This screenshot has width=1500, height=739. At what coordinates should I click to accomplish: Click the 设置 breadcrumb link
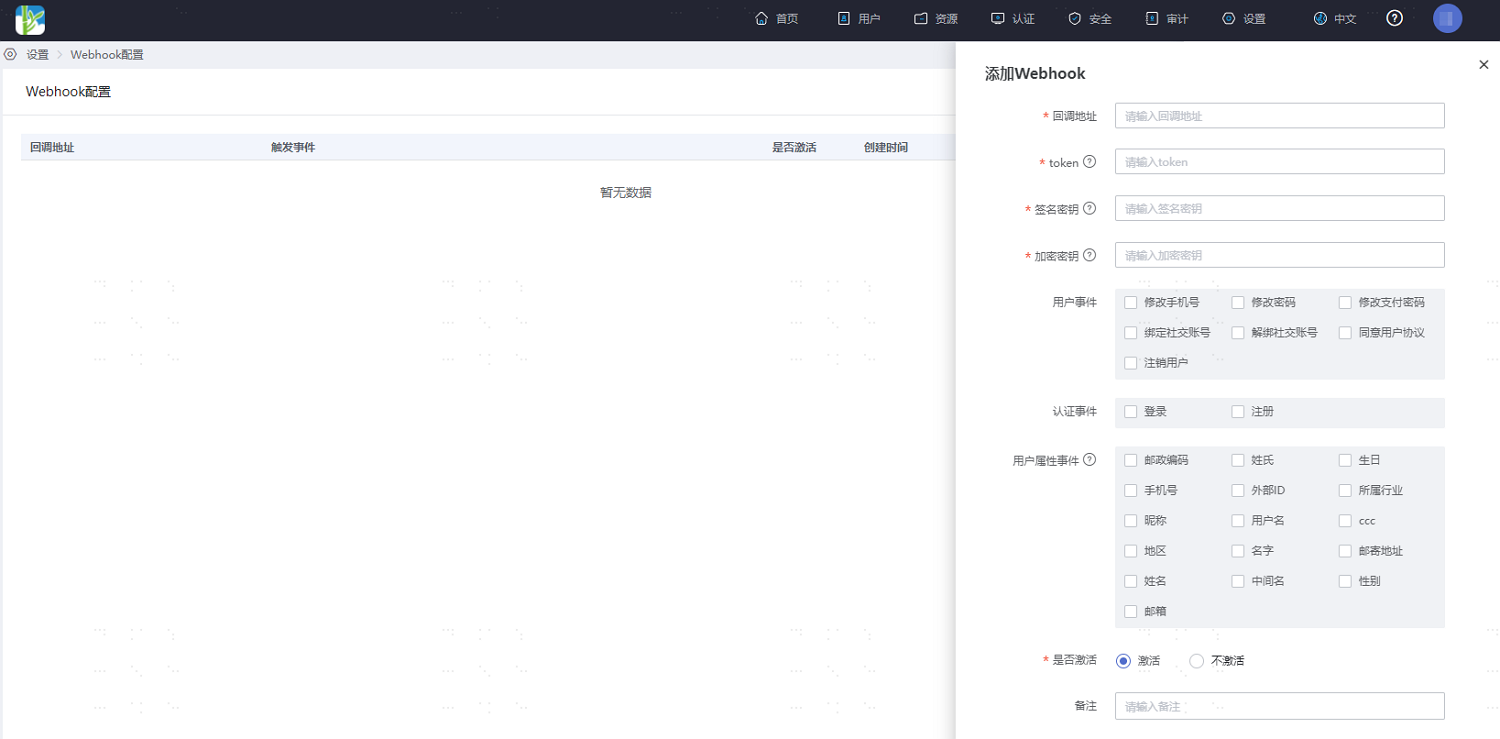tap(38, 55)
